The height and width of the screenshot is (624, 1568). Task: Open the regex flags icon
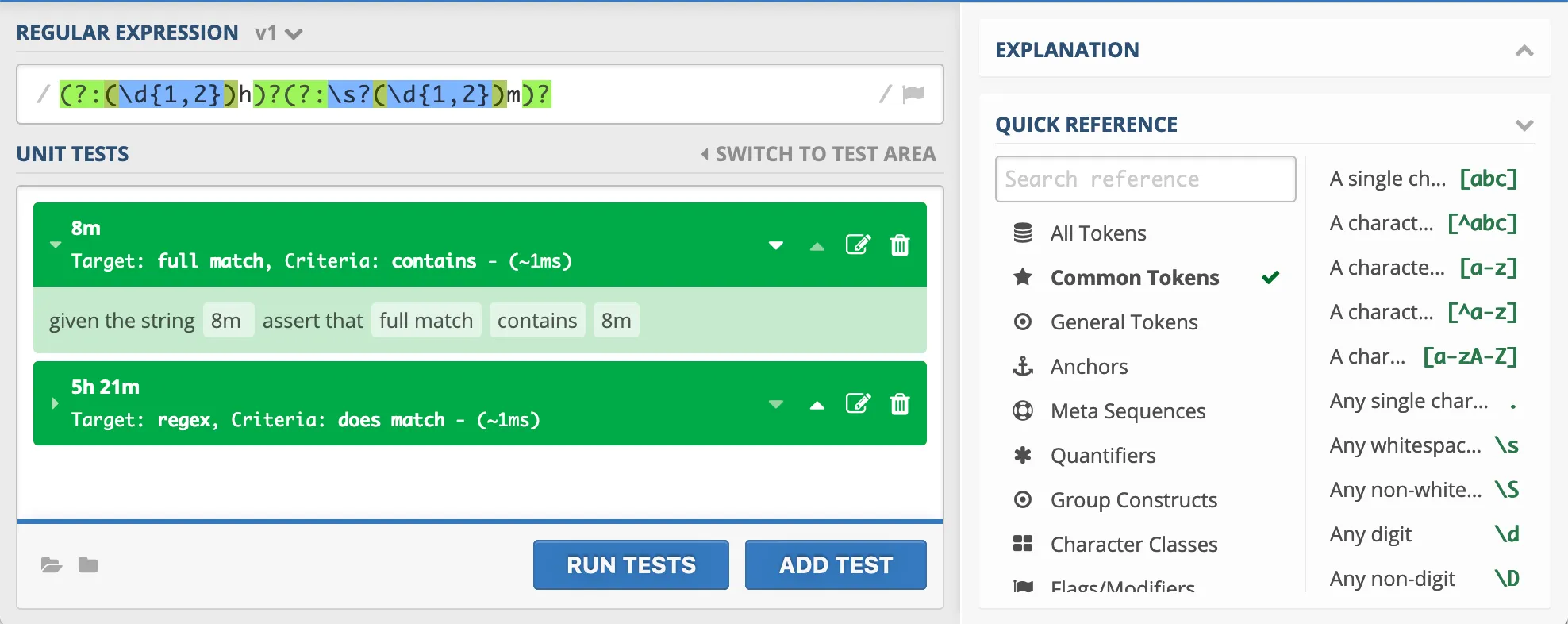tap(913, 94)
